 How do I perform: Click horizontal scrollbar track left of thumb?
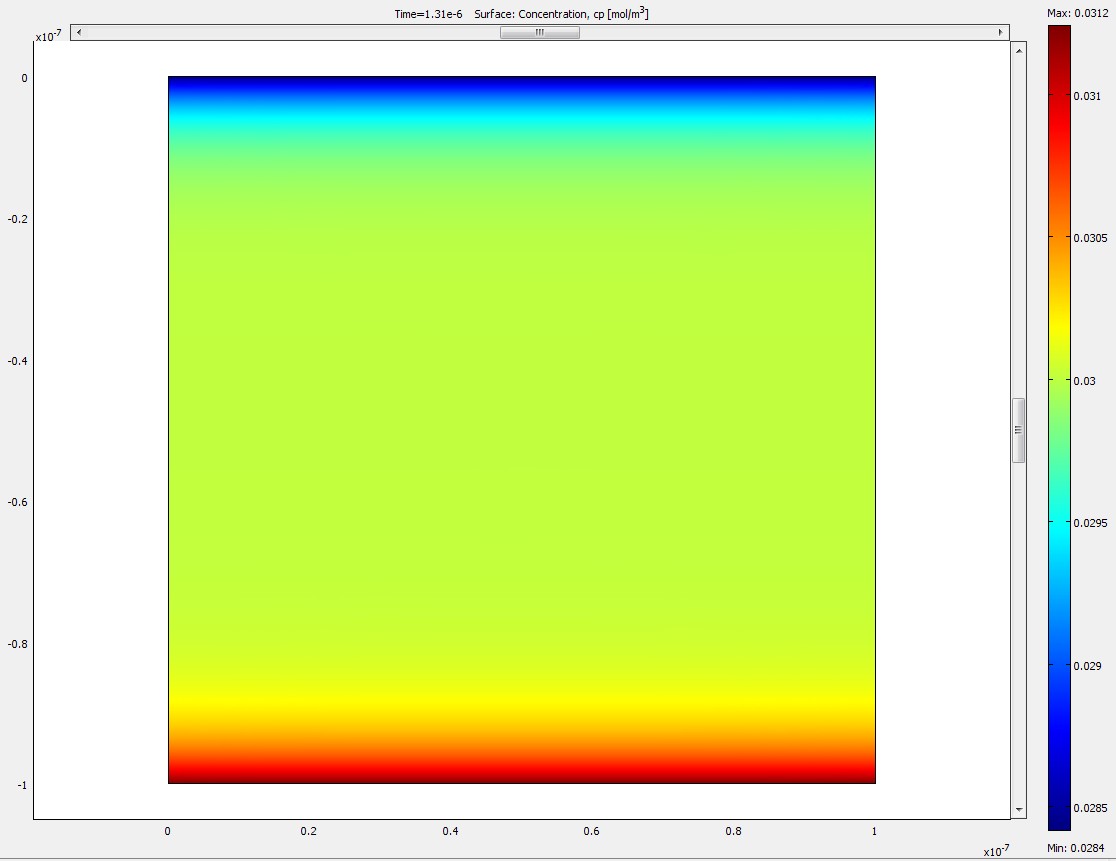pyautogui.click(x=290, y=32)
